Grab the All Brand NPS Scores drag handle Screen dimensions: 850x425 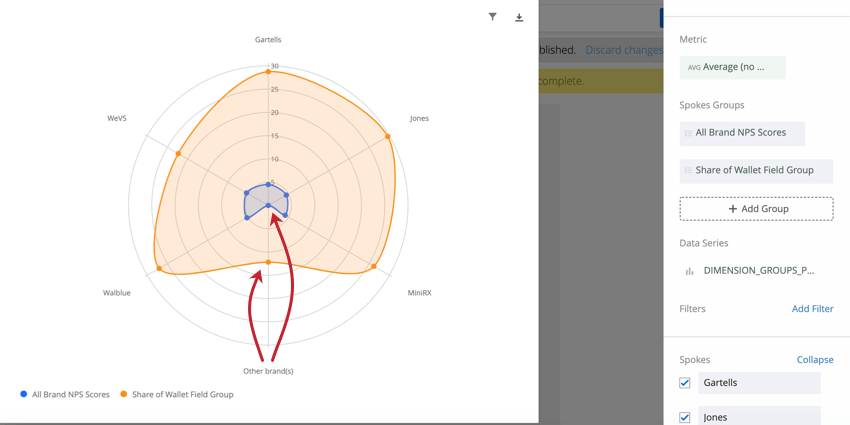(x=688, y=133)
